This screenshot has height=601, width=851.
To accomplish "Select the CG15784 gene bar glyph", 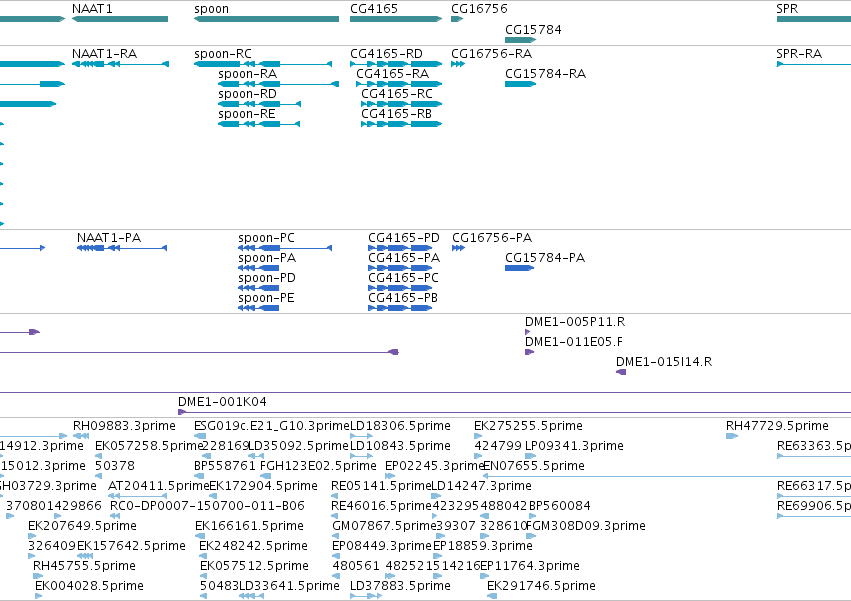I will click(520, 40).
